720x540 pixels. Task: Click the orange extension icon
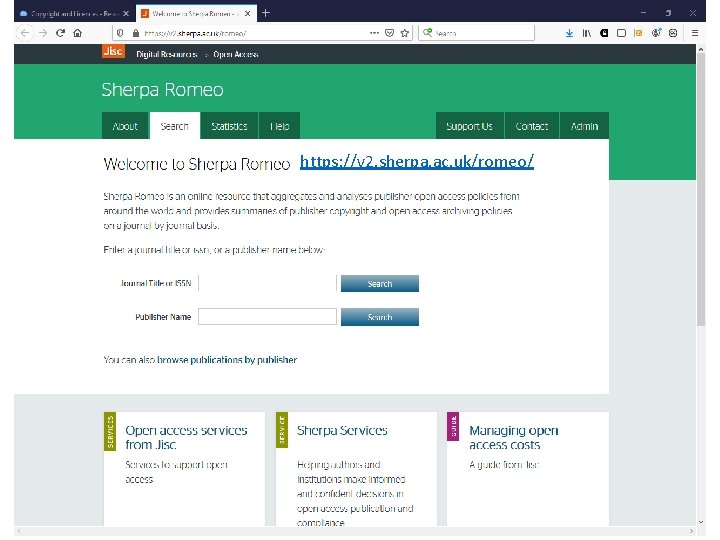(x=638, y=33)
